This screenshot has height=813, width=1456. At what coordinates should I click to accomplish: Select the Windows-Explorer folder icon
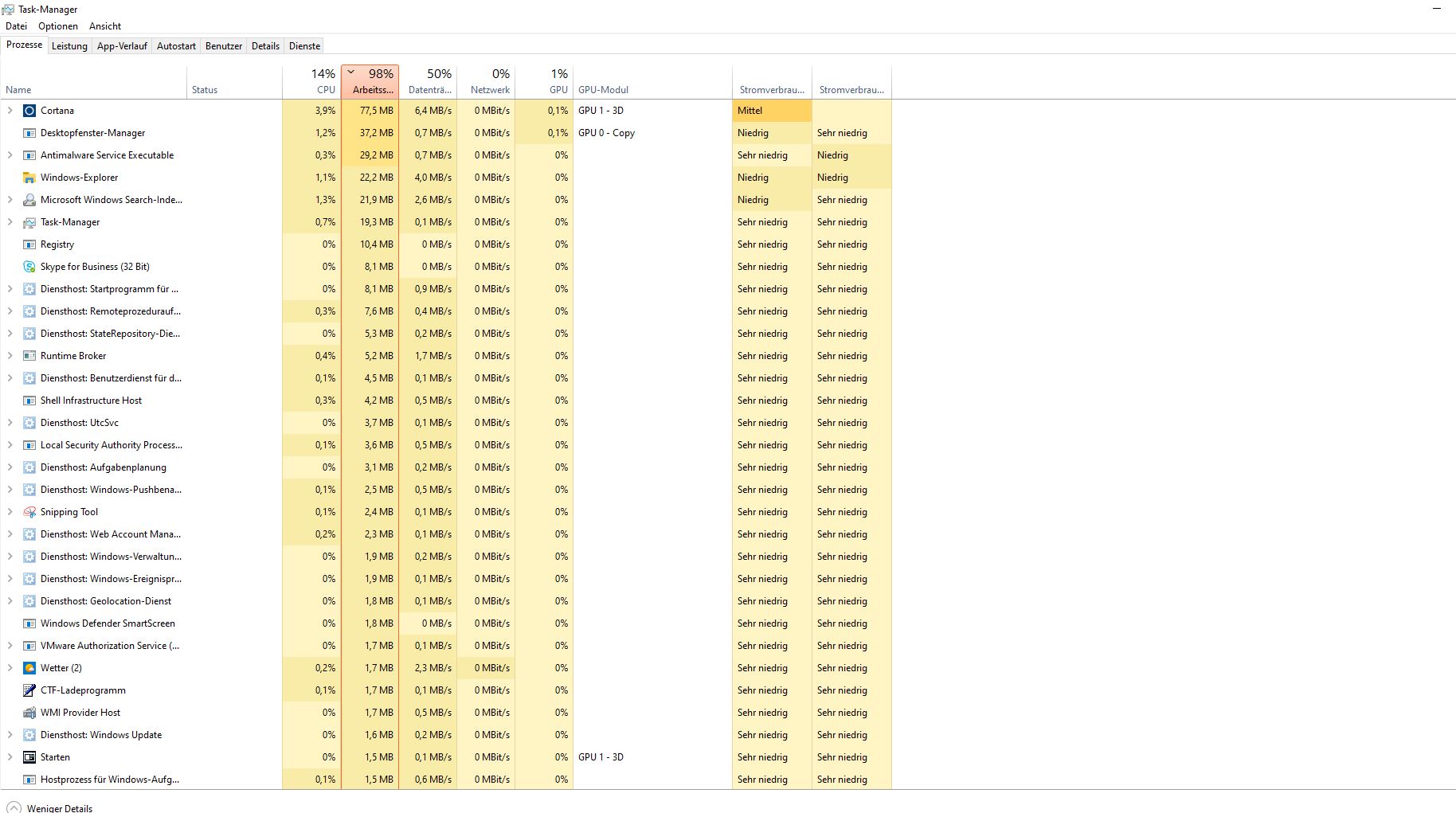coord(29,178)
